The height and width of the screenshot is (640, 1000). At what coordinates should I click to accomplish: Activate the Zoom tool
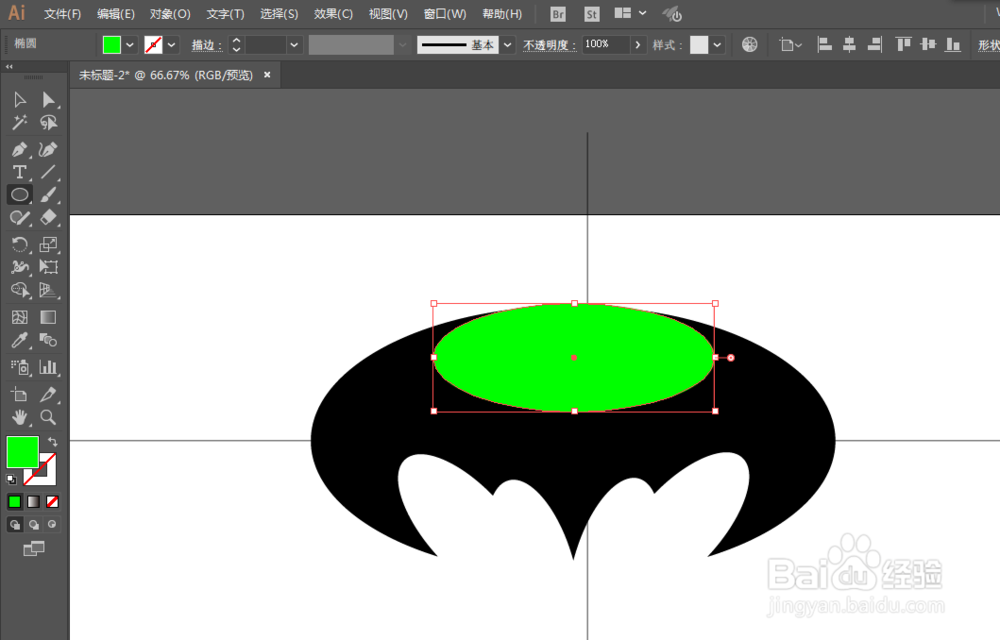pos(46,418)
